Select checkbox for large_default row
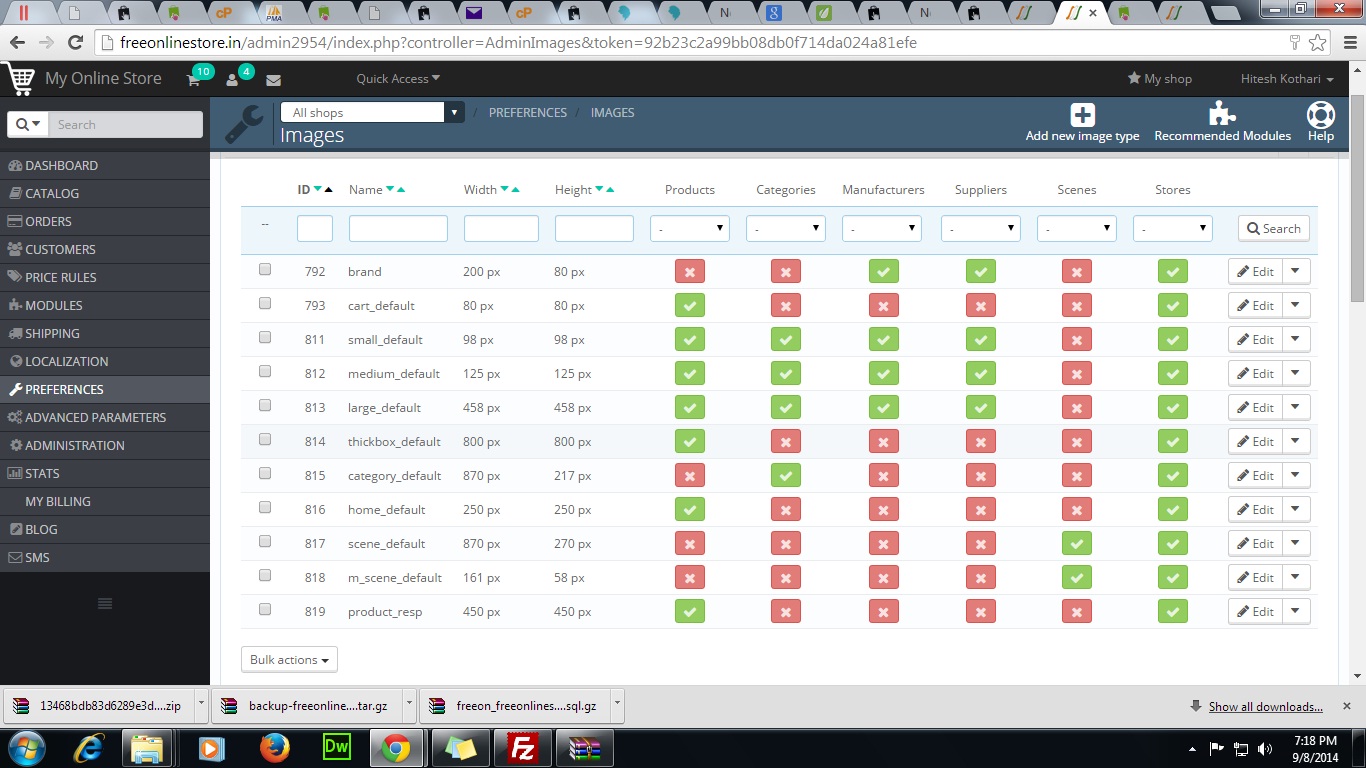 pyautogui.click(x=265, y=405)
